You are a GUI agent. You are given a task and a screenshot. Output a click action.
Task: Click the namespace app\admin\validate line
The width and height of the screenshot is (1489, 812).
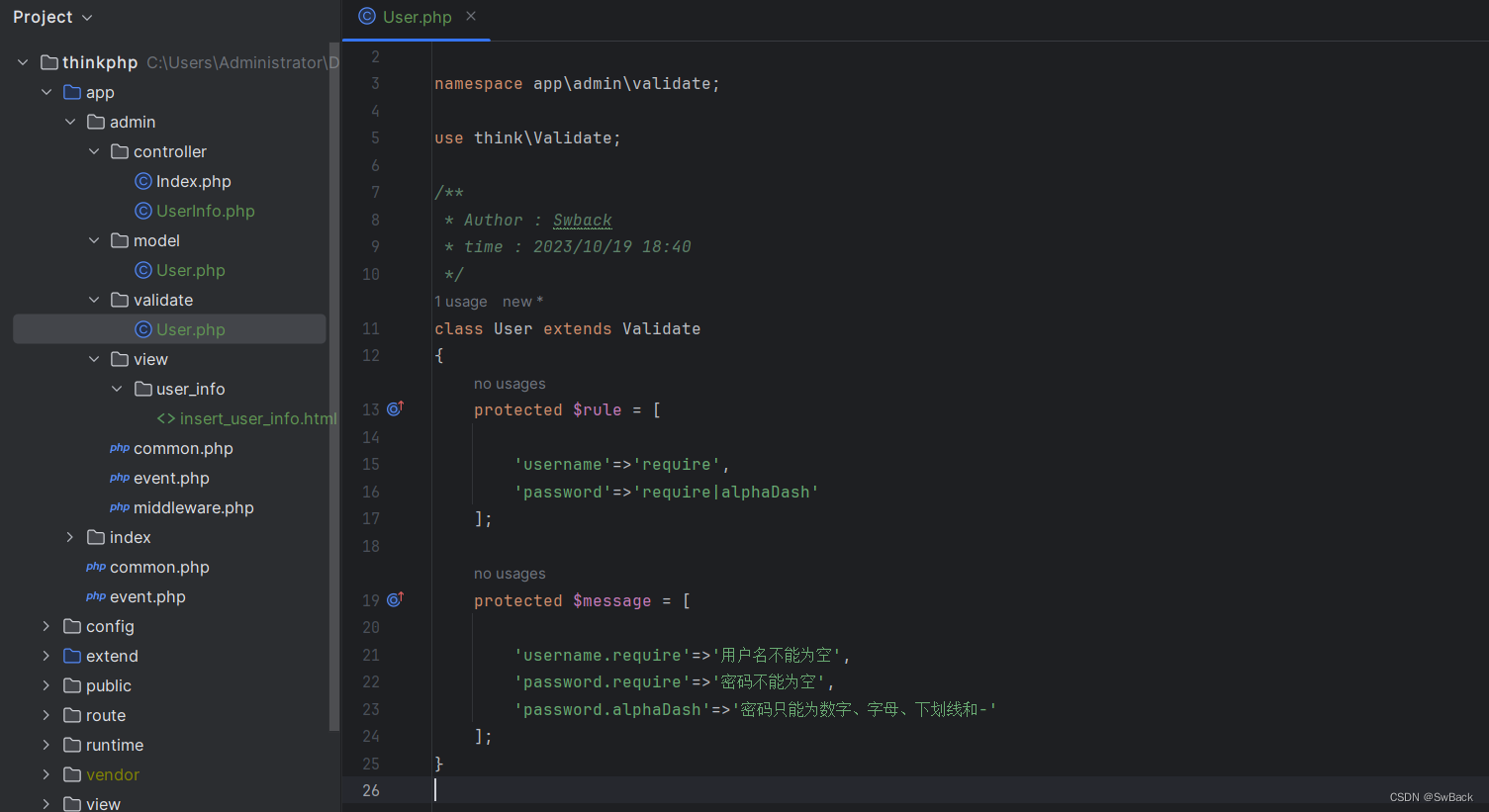click(577, 84)
